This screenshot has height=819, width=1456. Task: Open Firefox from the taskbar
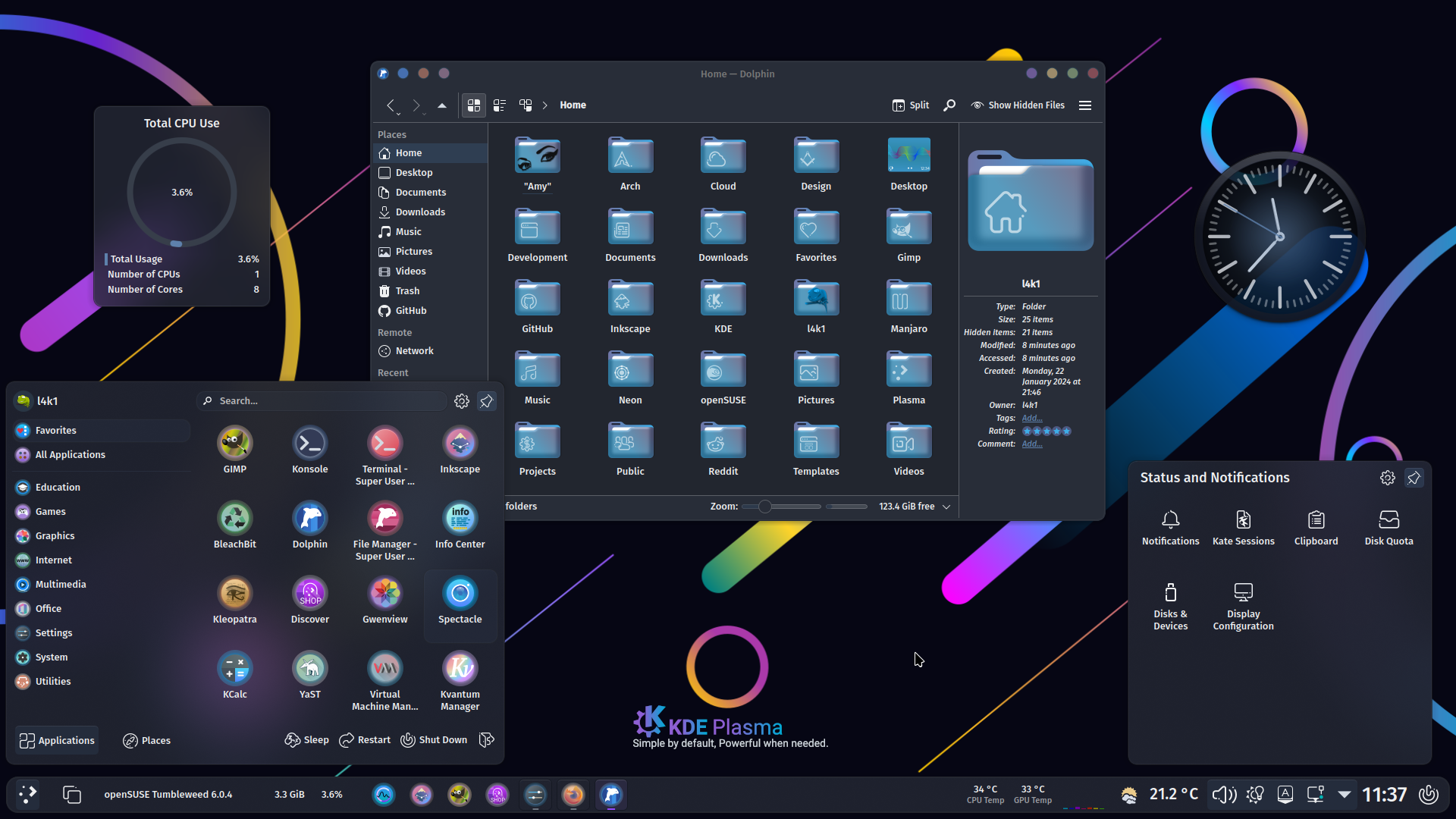(573, 795)
